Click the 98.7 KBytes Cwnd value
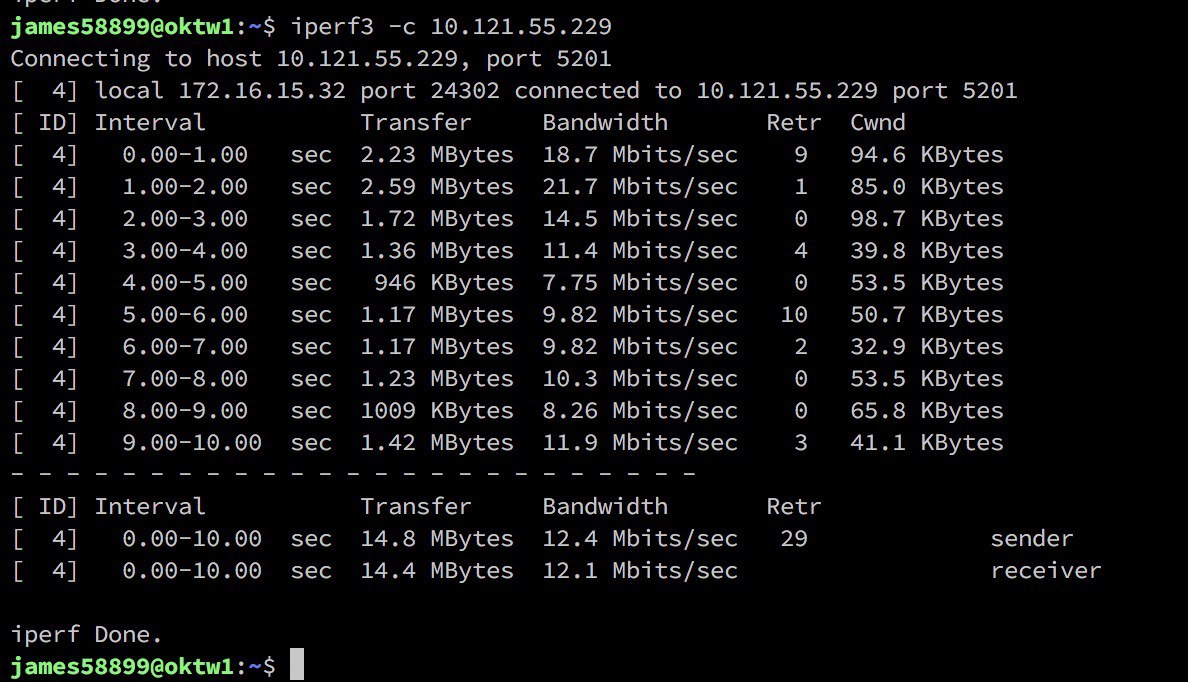The image size is (1188, 682). point(927,218)
